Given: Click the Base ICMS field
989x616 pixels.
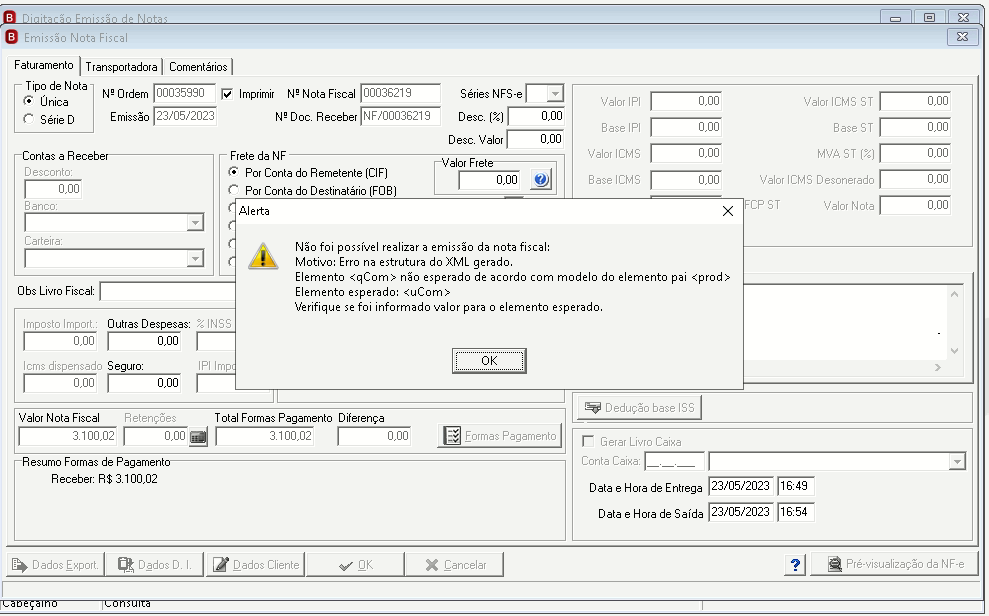Looking at the screenshot, I should tap(686, 180).
